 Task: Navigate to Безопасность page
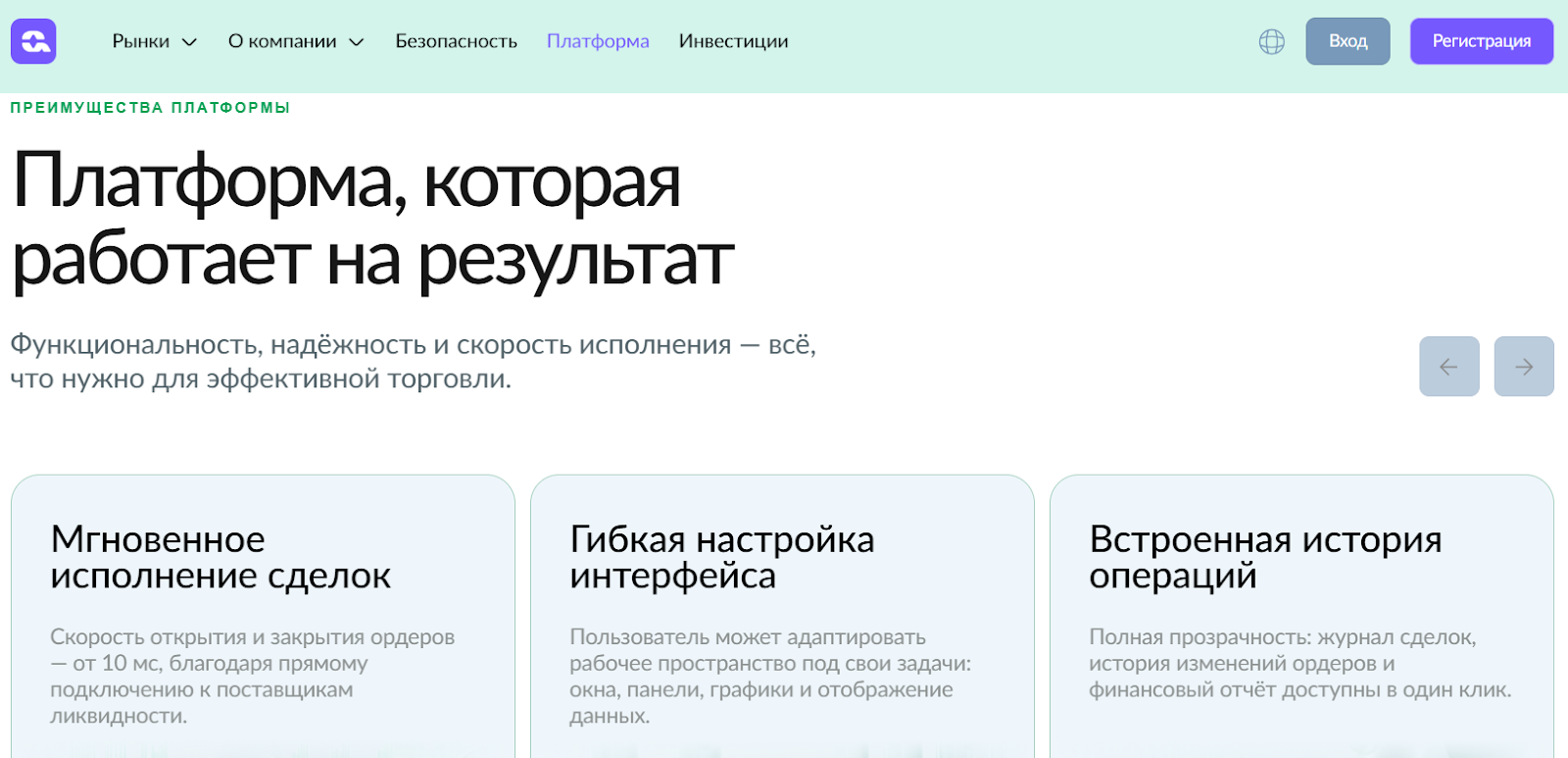(x=456, y=41)
